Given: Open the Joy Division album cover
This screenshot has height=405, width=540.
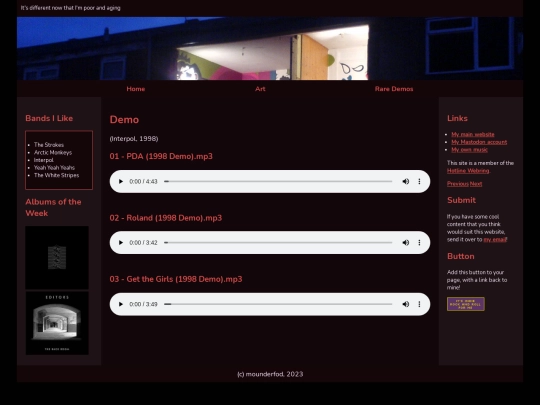Looking at the screenshot, I should [57, 258].
